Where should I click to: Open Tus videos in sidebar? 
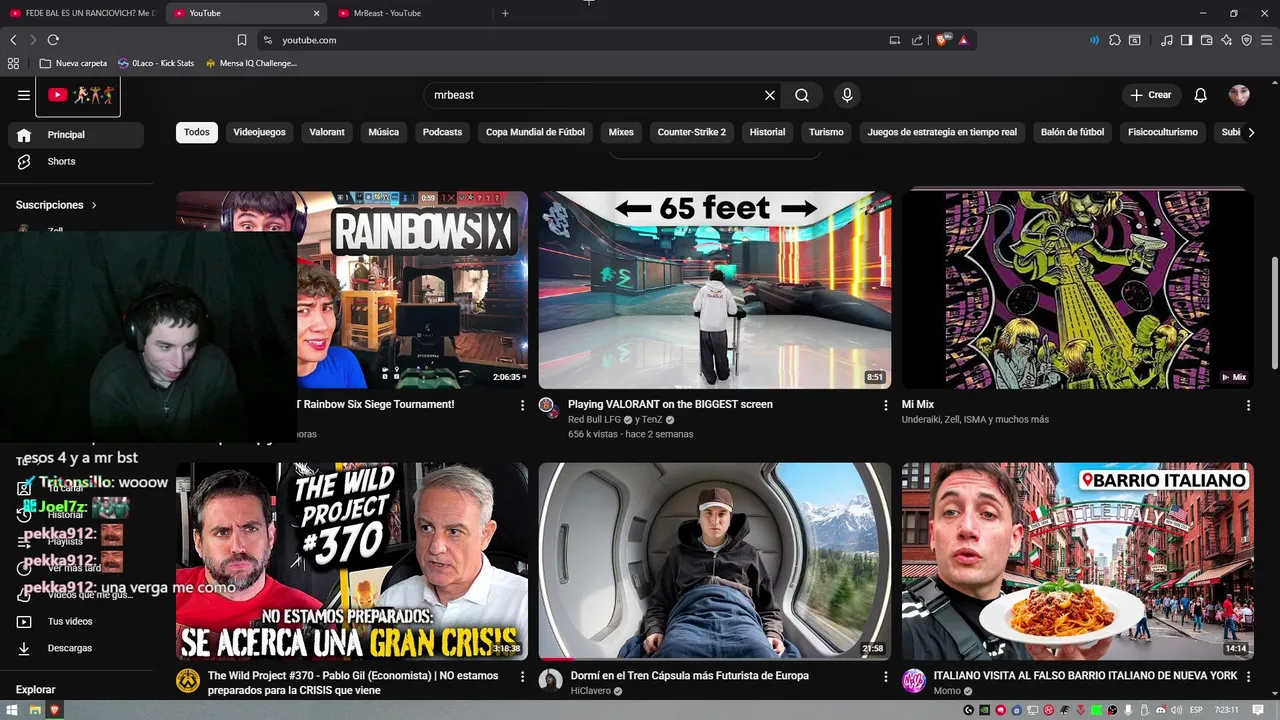point(76,621)
